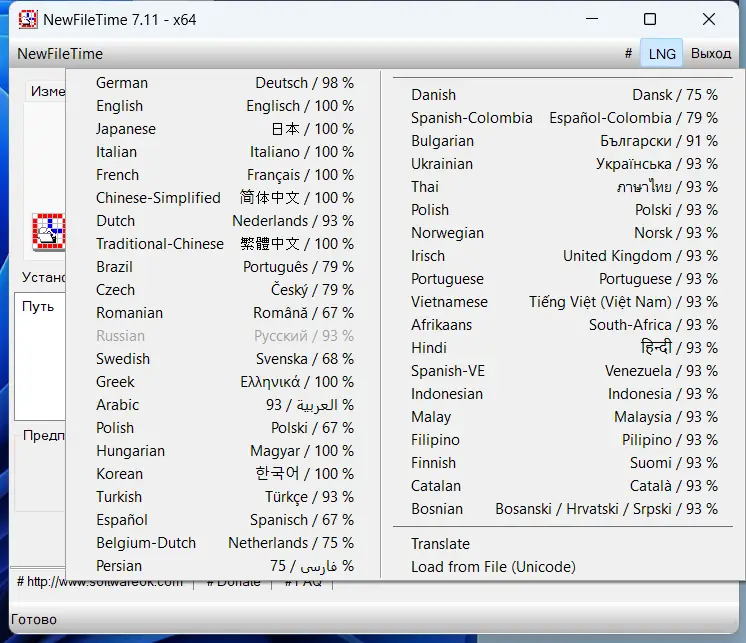Select Greek language option
Viewport: 746px width, 643px height.
224,381
